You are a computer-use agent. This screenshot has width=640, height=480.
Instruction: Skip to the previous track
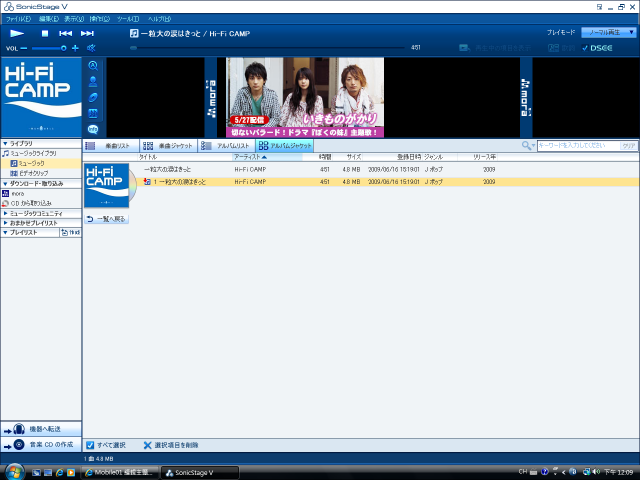pyautogui.click(x=65, y=33)
